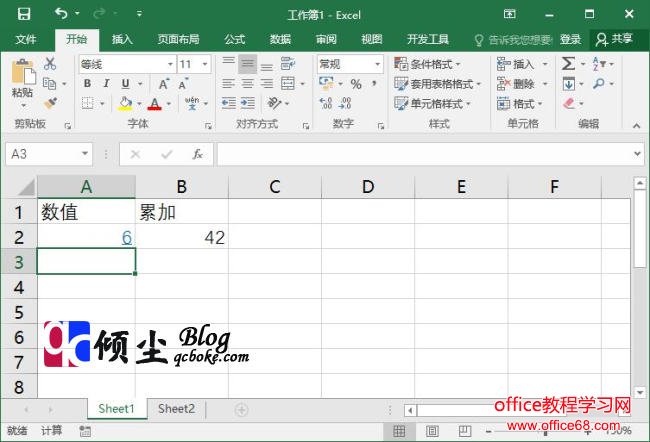Image resolution: width=650 pixels, height=442 pixels.
Task: Click the Paste clipboard icon
Action: (x=23, y=73)
